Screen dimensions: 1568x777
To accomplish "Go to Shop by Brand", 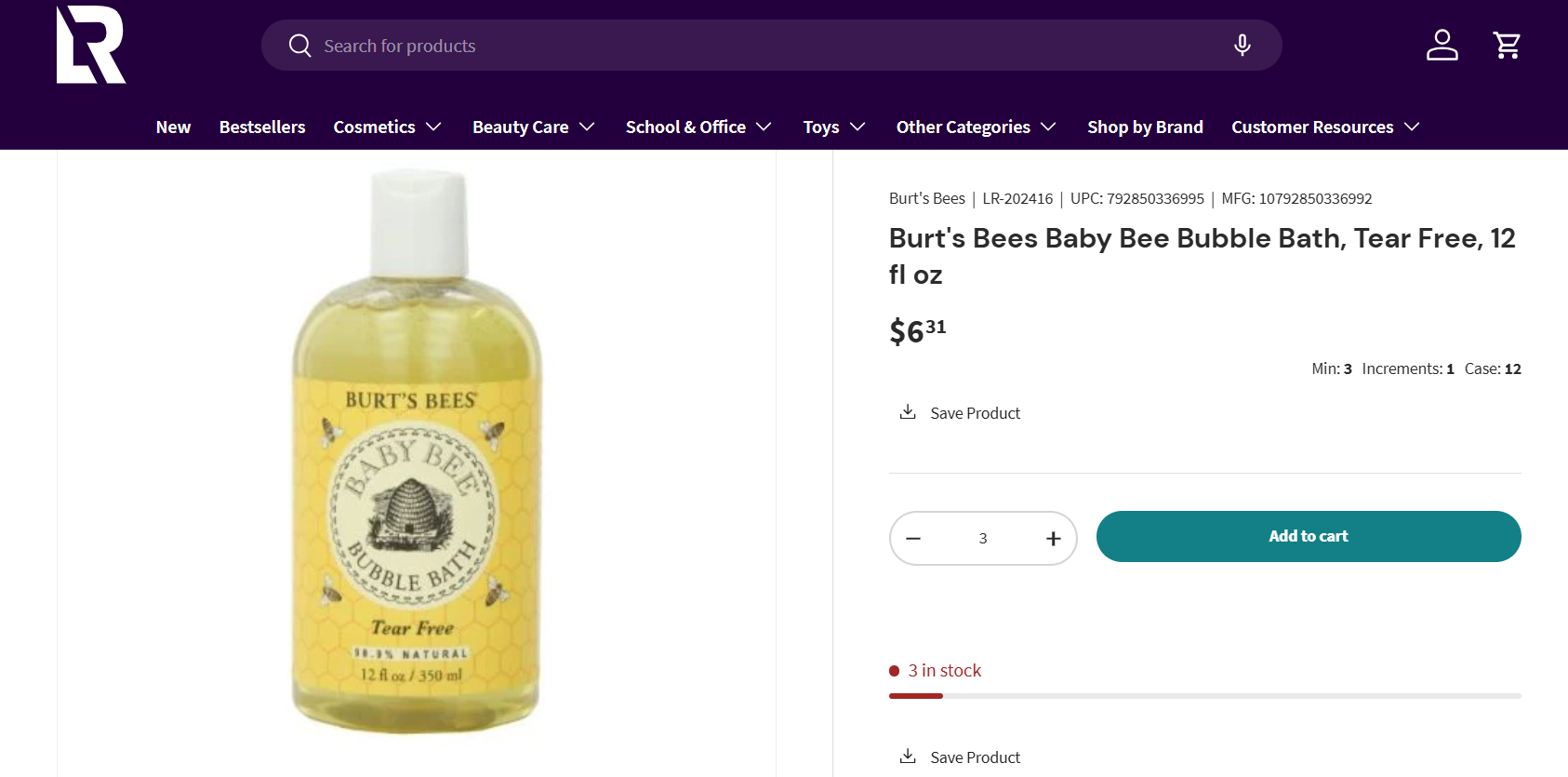I will coord(1145,127).
